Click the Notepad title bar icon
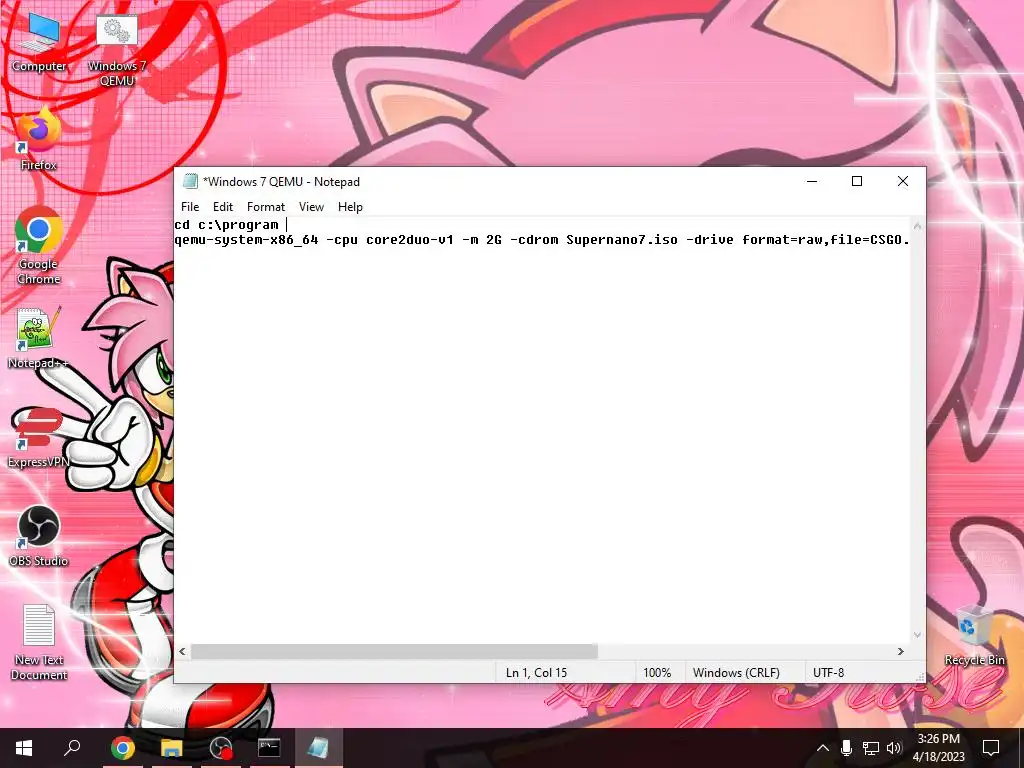 pos(190,182)
